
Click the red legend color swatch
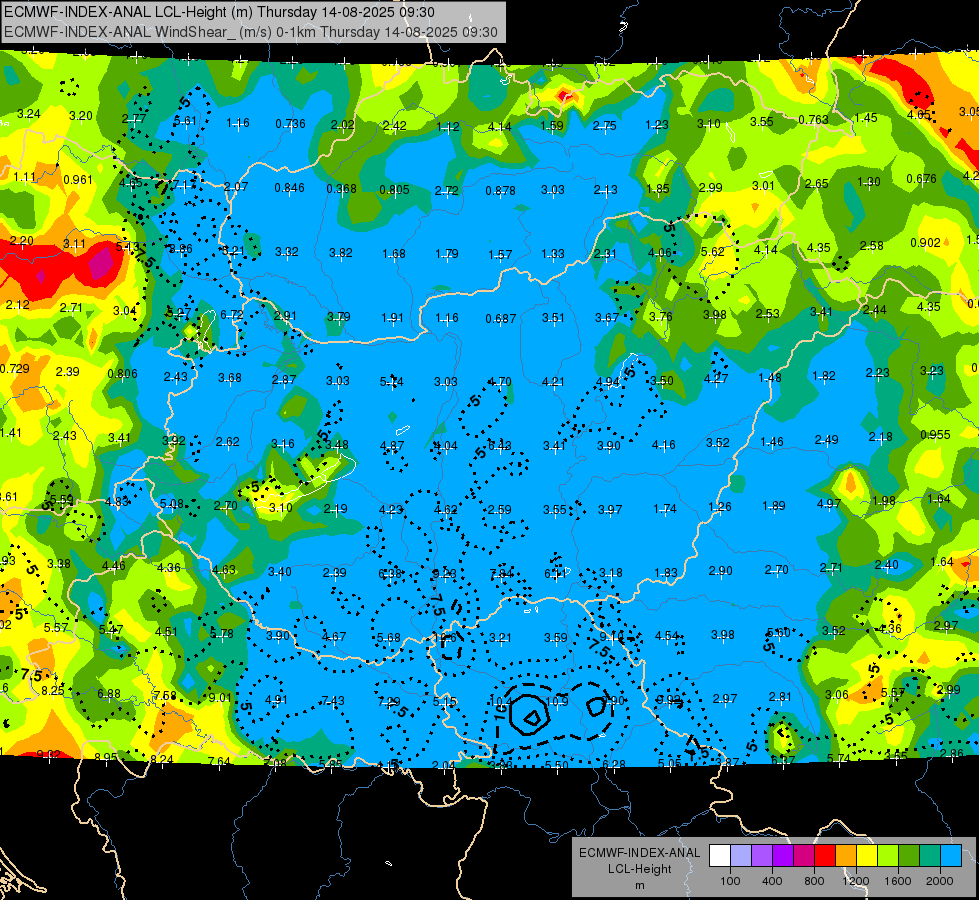click(825, 856)
